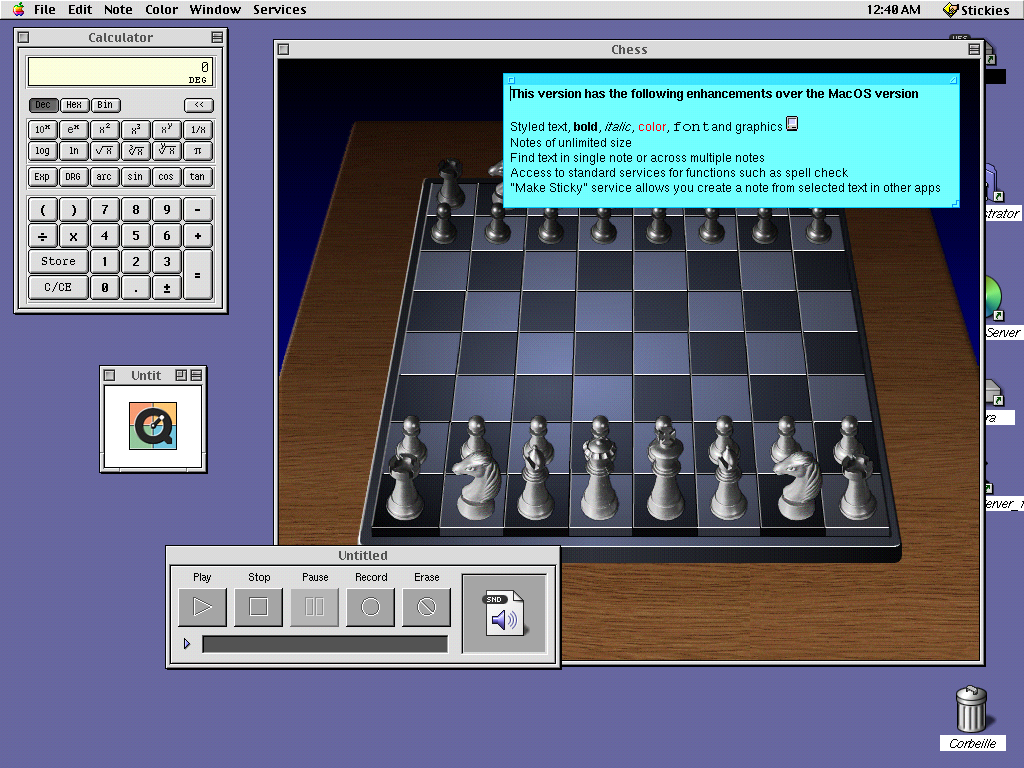Click the decimal point key
This screenshot has width=1024, height=768.
click(135, 288)
